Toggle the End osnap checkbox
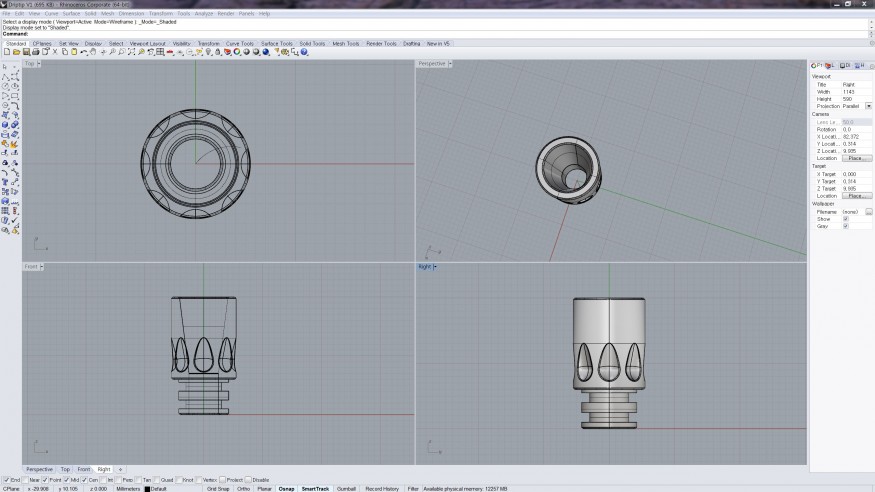Screen dimensions: 875x492 6,480
